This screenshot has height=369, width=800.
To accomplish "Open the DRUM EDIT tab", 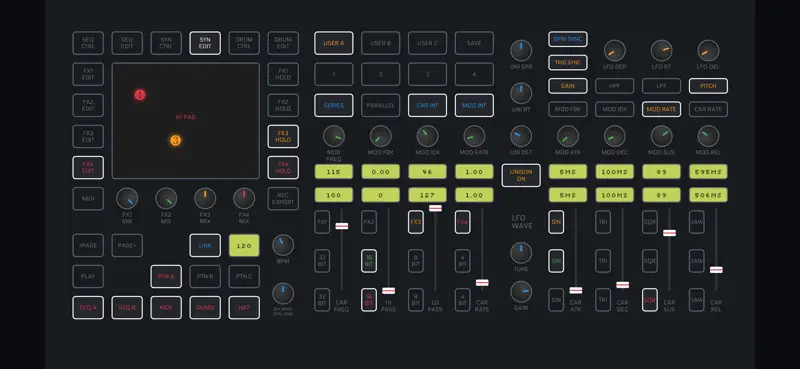I will pos(283,43).
